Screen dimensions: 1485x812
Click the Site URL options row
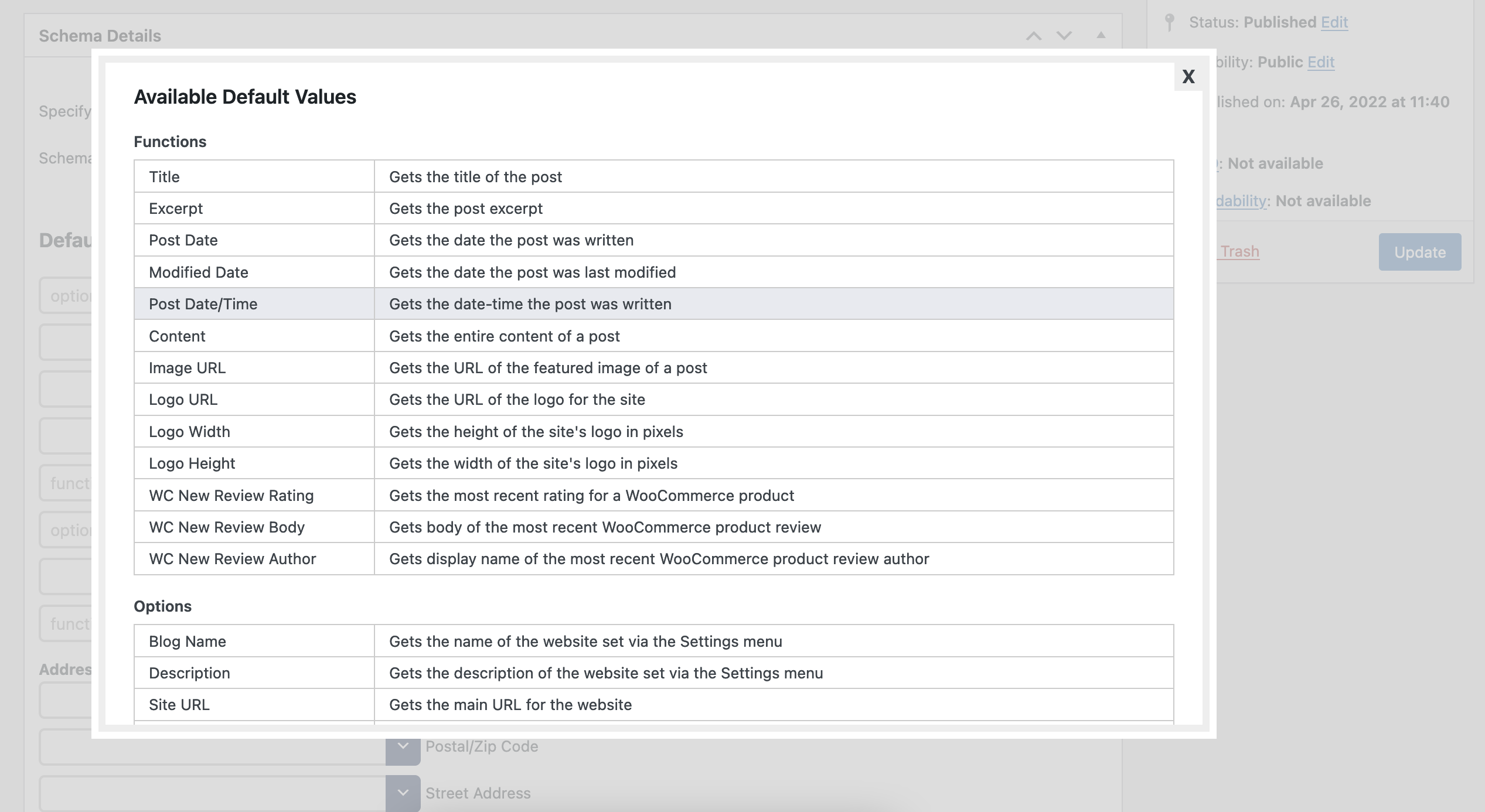(654, 704)
